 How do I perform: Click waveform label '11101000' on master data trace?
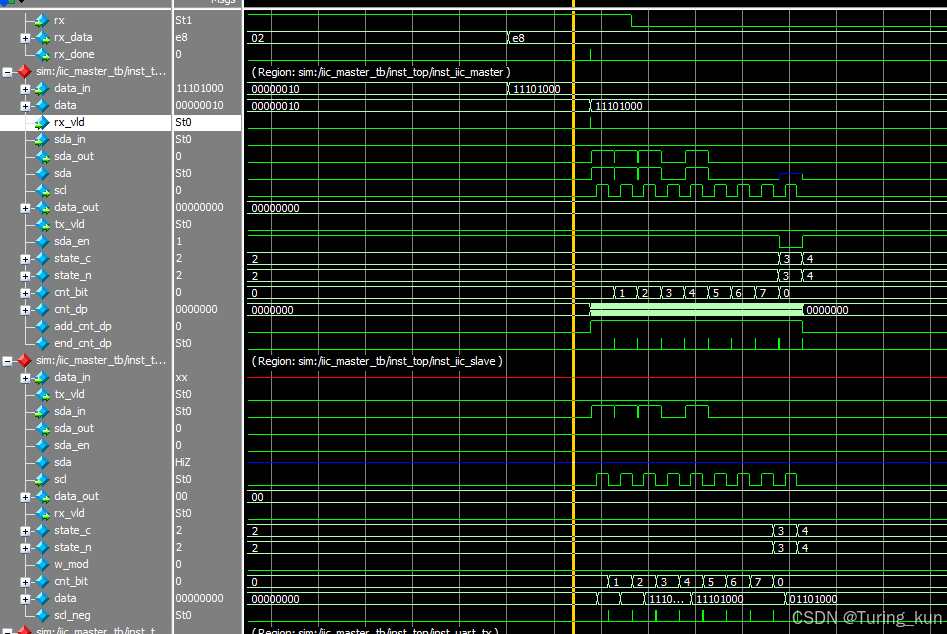point(618,106)
